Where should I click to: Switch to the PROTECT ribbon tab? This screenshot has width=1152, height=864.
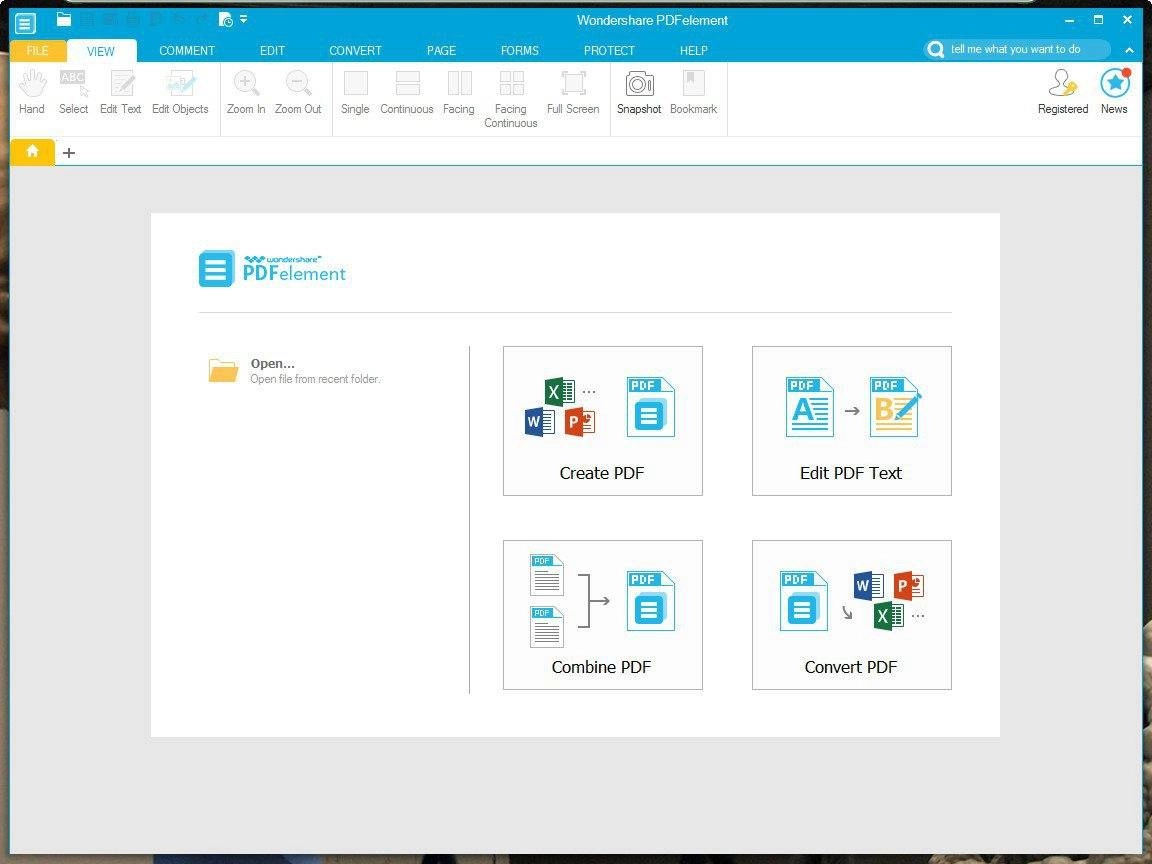click(608, 51)
